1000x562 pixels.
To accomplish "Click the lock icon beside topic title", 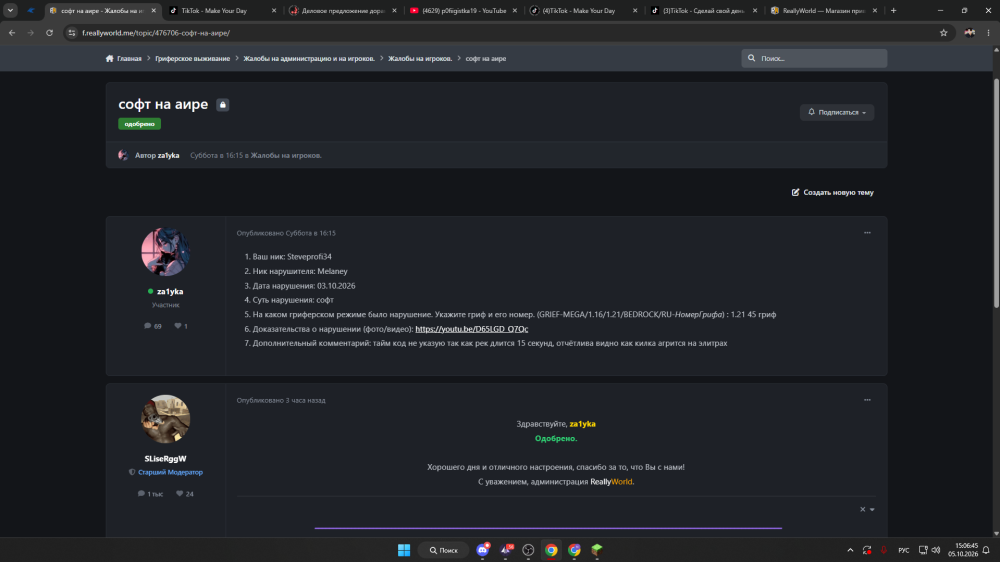I will pyautogui.click(x=222, y=105).
